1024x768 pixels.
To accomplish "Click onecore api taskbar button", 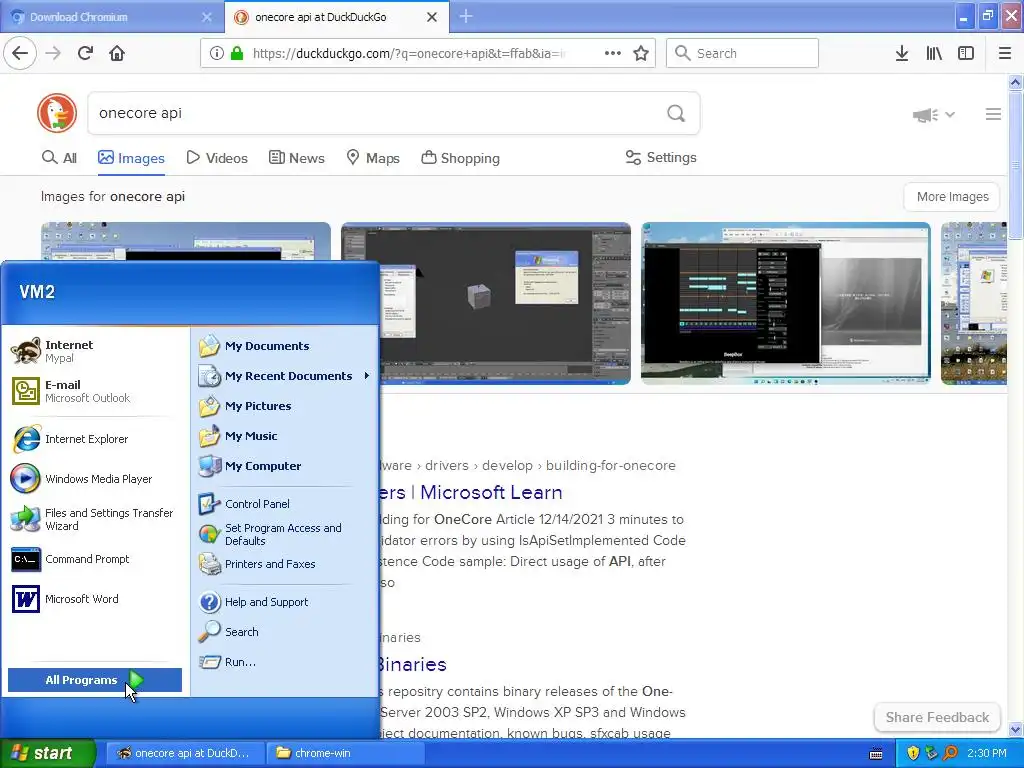I will [185, 753].
